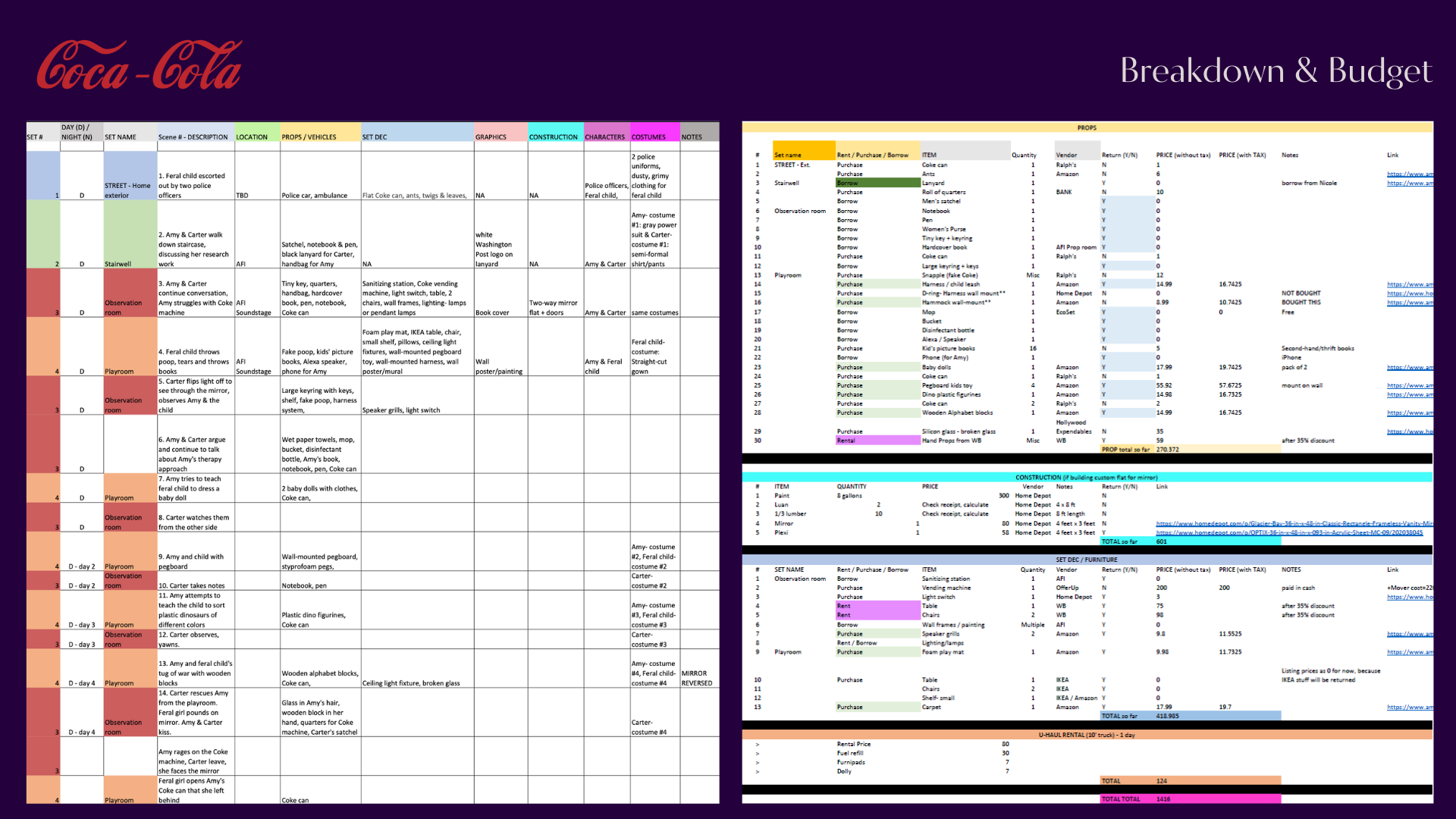
Task: Click the Coca-Cola logo
Action: (x=140, y=65)
